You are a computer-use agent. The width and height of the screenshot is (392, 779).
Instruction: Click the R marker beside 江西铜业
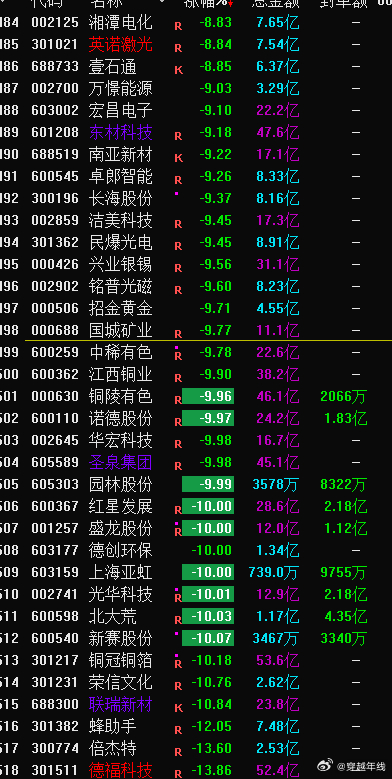(x=178, y=378)
